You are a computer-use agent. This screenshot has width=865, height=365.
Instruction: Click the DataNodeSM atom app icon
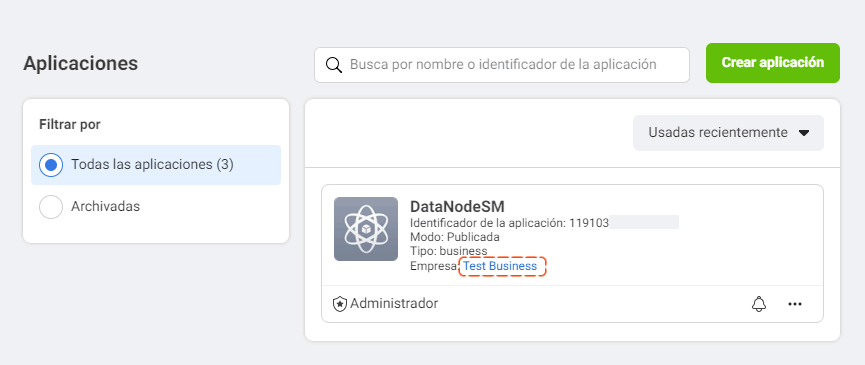tap(366, 229)
